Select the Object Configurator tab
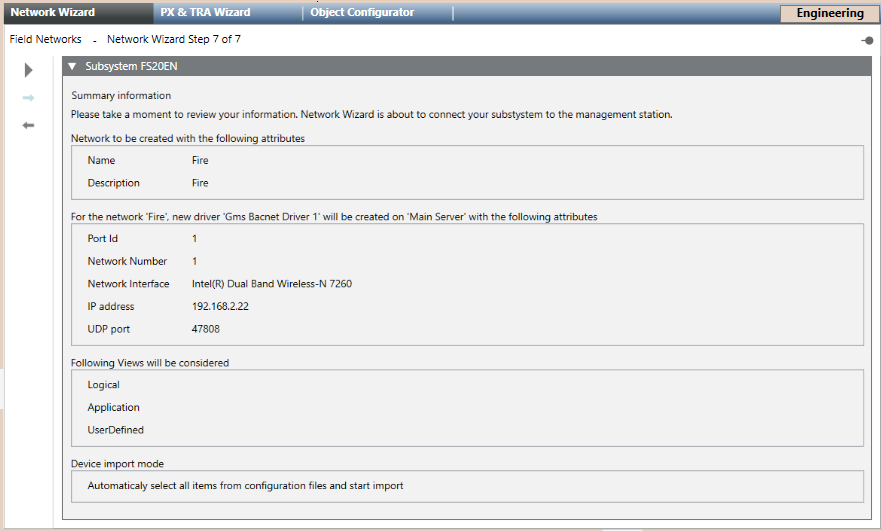Image resolution: width=882 pixels, height=531 pixels. point(362,13)
